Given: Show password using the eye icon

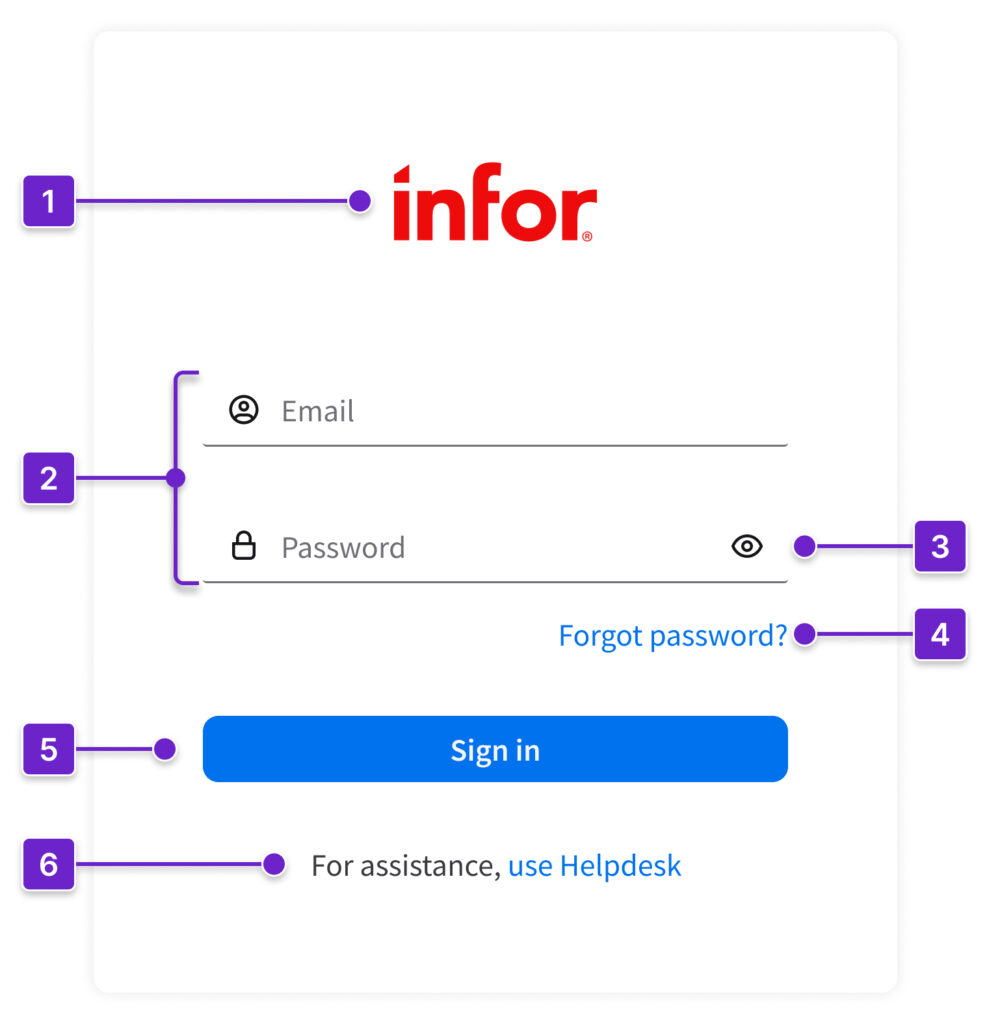Looking at the screenshot, I should tap(747, 546).
